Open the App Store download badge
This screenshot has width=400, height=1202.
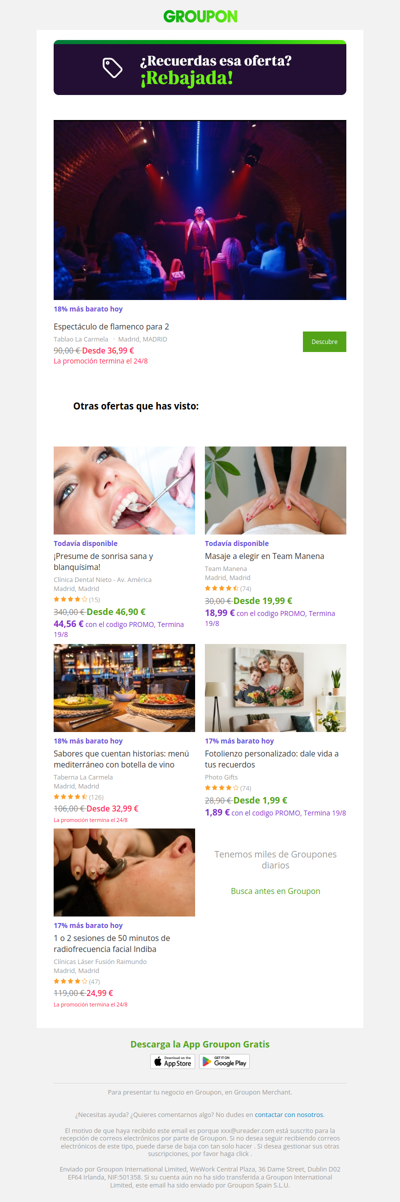coord(172,1061)
